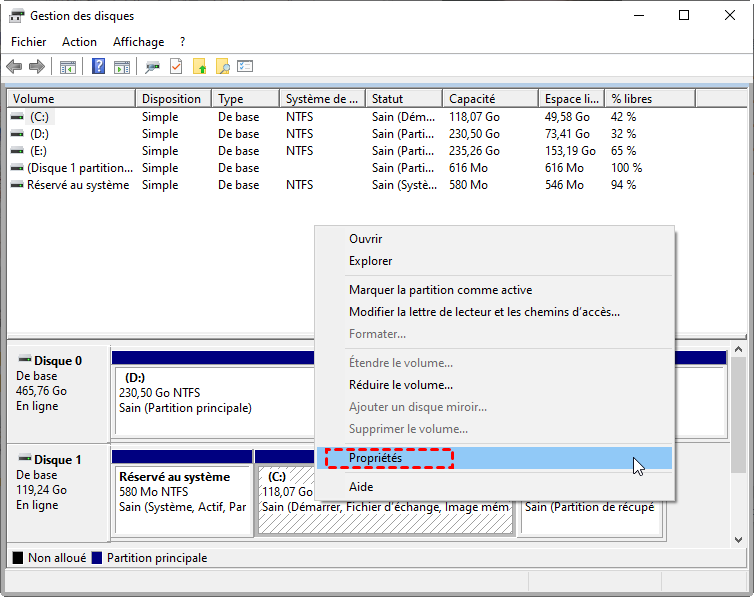
Task: Click the yellow folder with magnifier icon
Action: (223, 67)
